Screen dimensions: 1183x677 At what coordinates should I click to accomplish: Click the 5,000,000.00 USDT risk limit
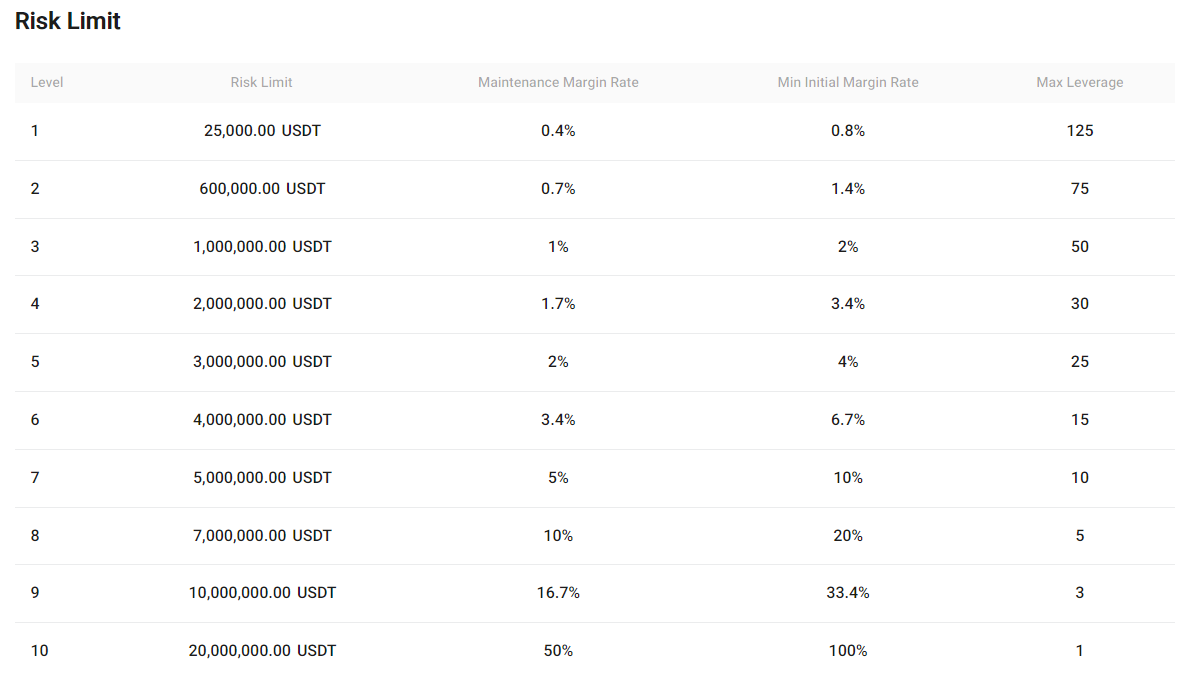262,478
